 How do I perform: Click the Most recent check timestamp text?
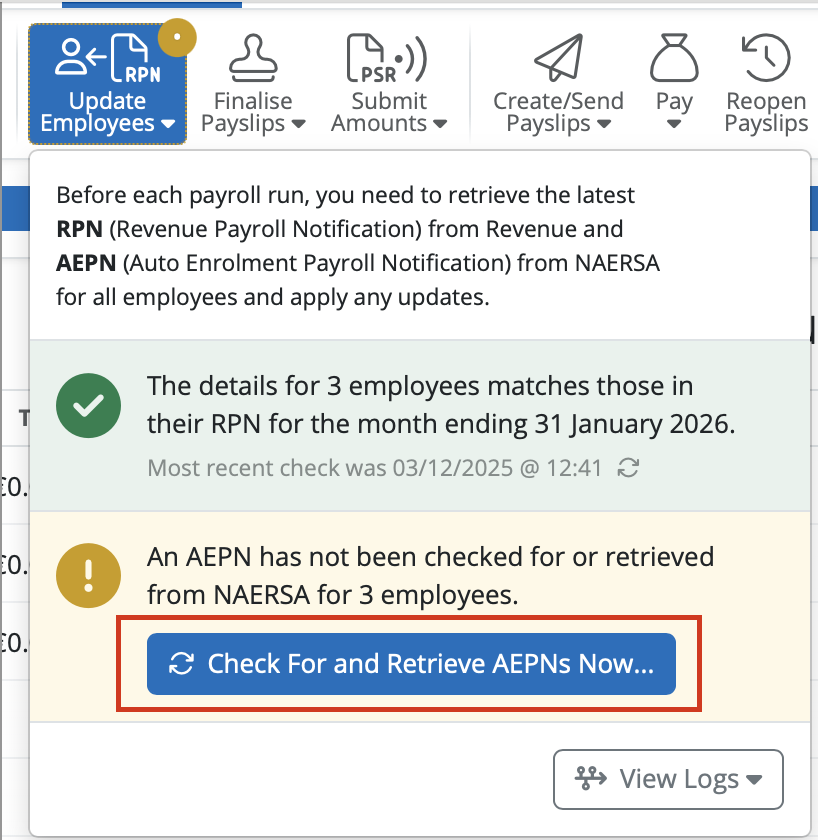tap(374, 468)
